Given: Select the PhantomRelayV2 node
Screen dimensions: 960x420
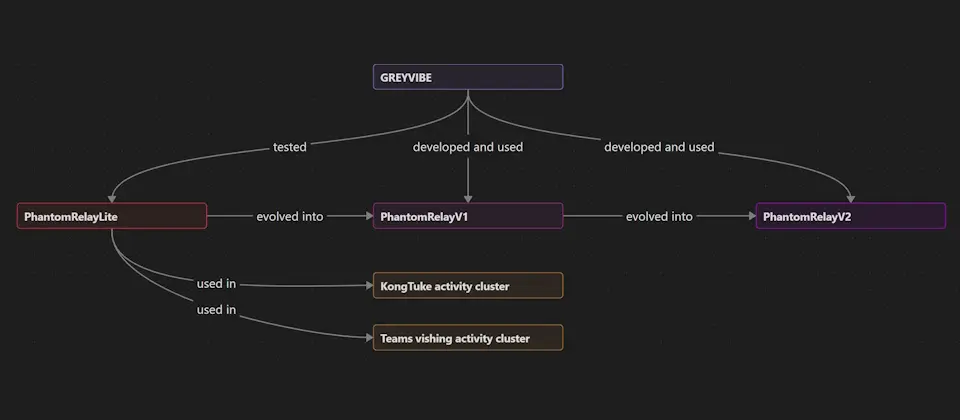Looking at the screenshot, I should click(x=850, y=216).
